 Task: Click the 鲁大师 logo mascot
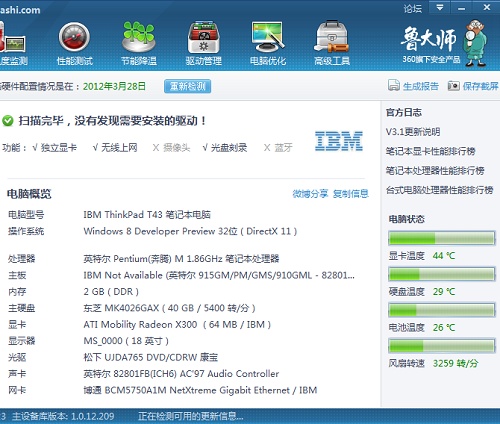click(476, 43)
